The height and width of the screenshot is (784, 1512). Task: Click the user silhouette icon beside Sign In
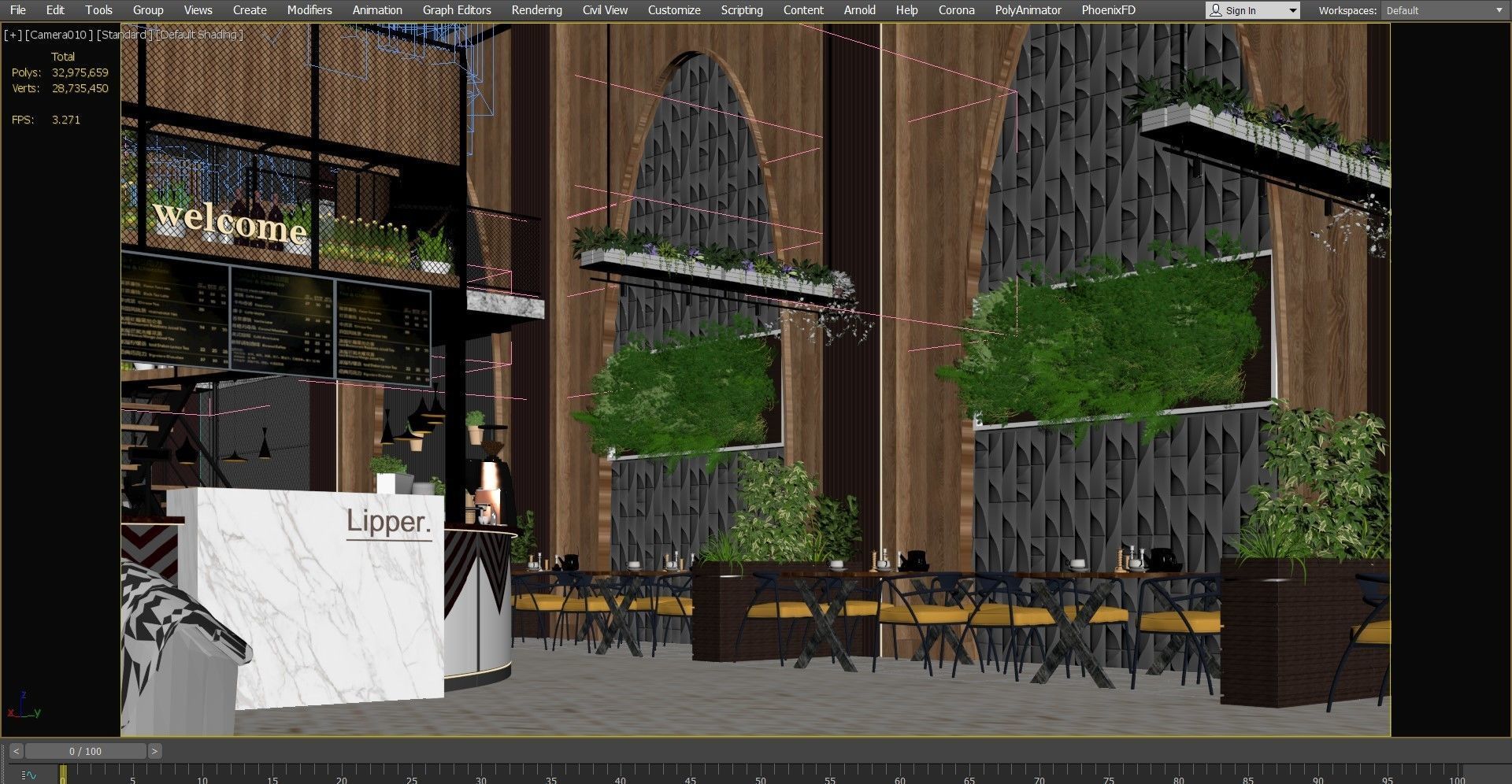pos(1216,10)
